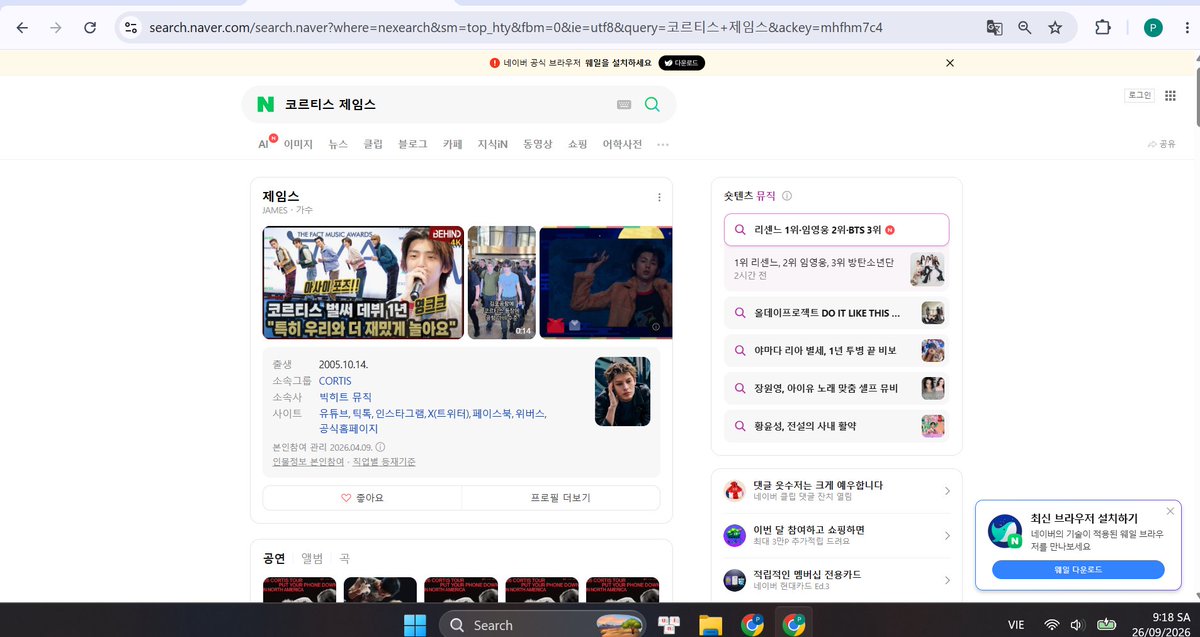Click the info icon next to 숏텐츠 뮤직
Screen dimensions: 1200x637
point(787,196)
